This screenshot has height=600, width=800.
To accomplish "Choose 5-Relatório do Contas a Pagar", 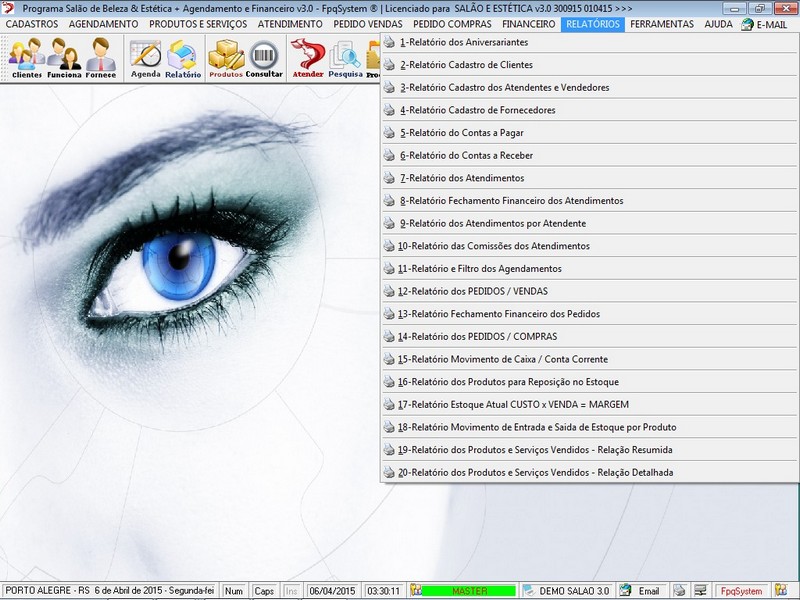I will (461, 133).
